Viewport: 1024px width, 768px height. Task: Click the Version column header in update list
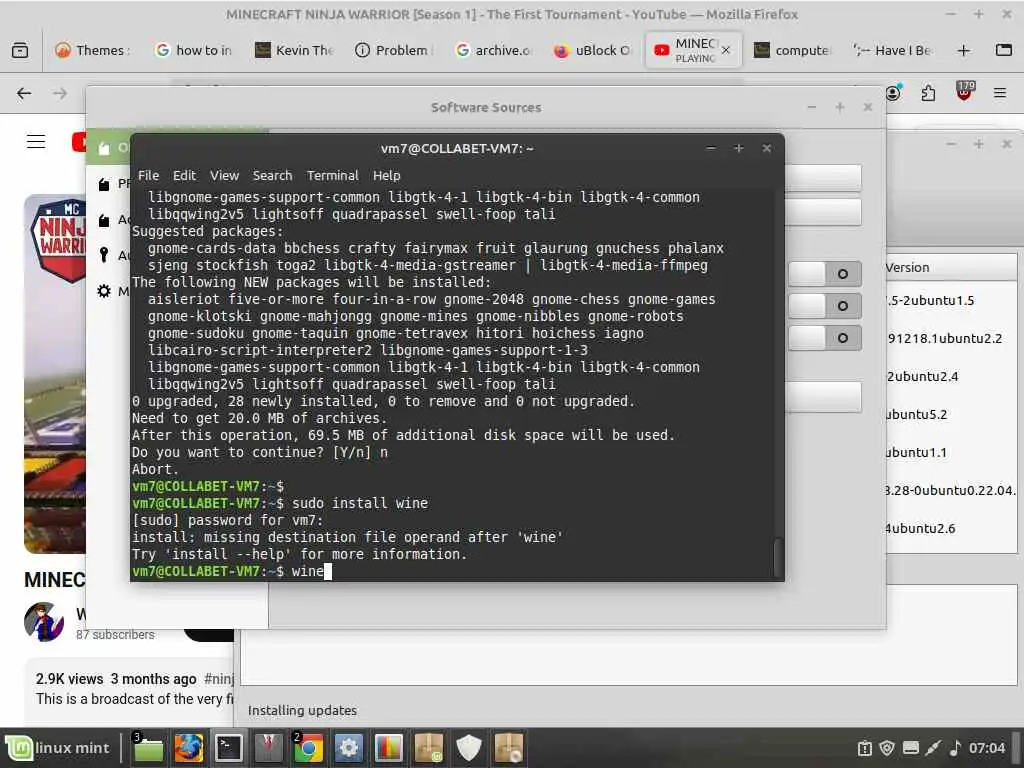click(x=951, y=267)
